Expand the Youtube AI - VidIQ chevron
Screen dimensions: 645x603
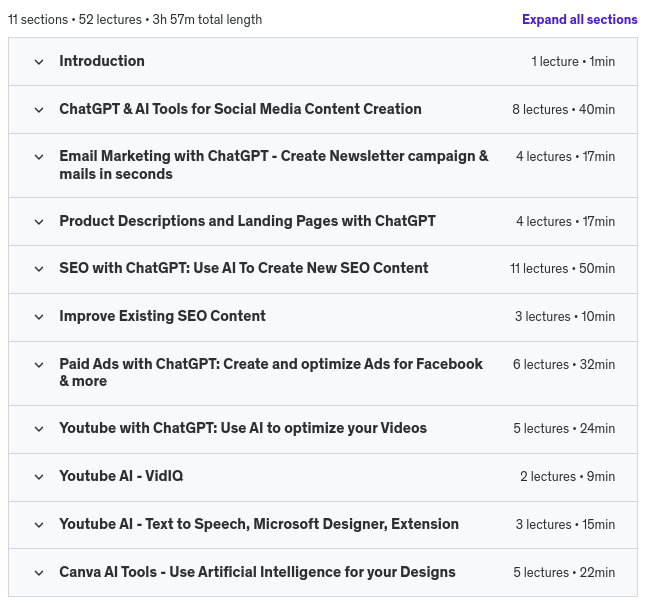[x=39, y=477]
